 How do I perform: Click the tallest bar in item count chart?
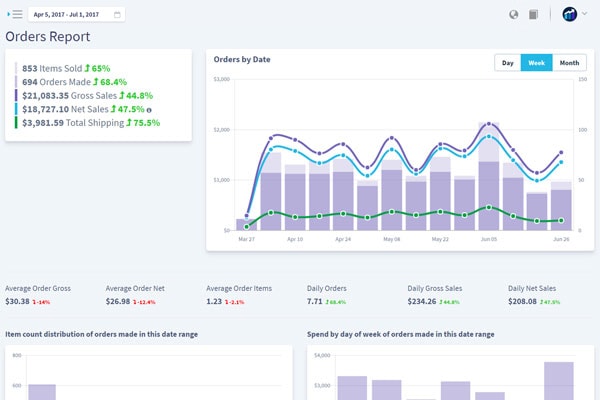point(42,392)
